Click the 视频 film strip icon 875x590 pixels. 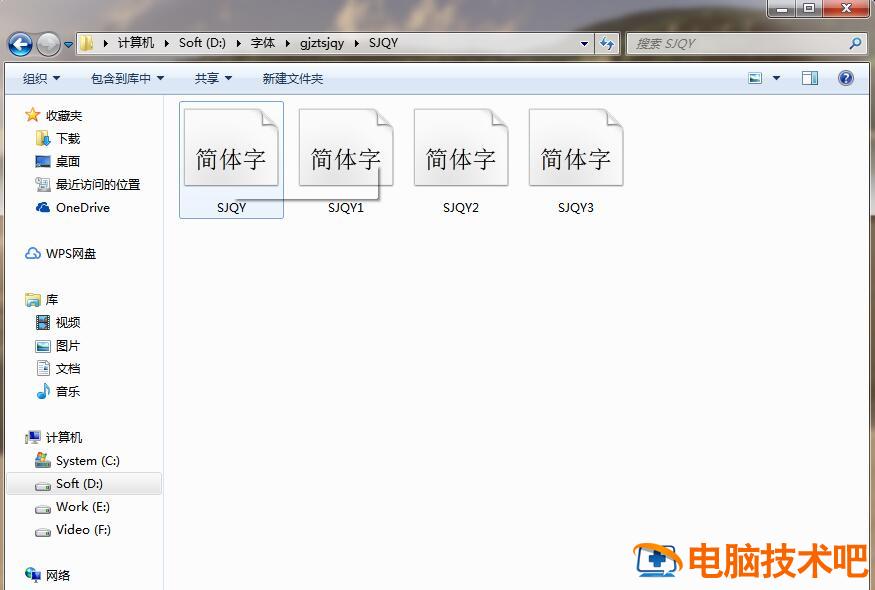tap(43, 322)
